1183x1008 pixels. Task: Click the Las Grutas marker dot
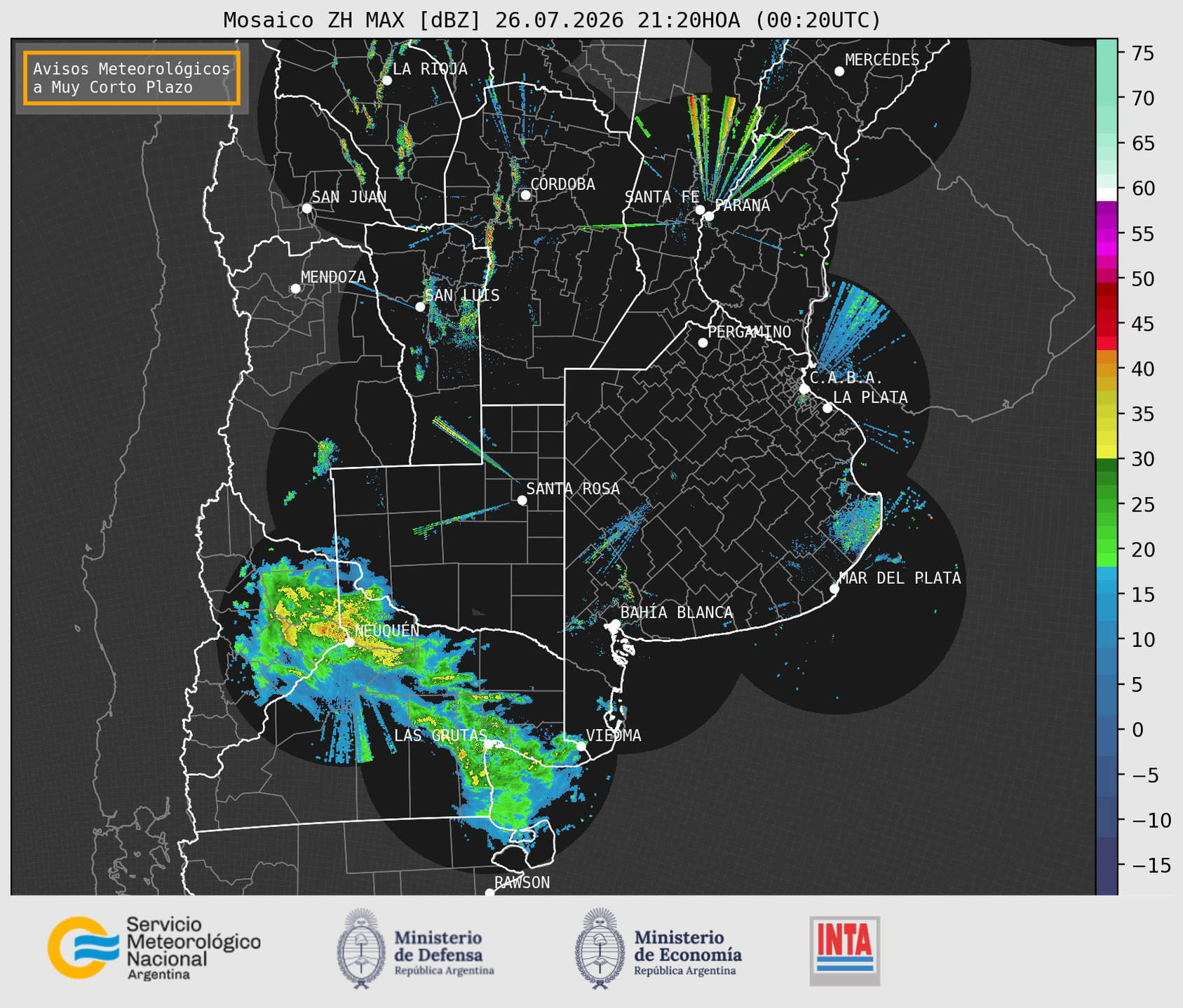coord(489,744)
